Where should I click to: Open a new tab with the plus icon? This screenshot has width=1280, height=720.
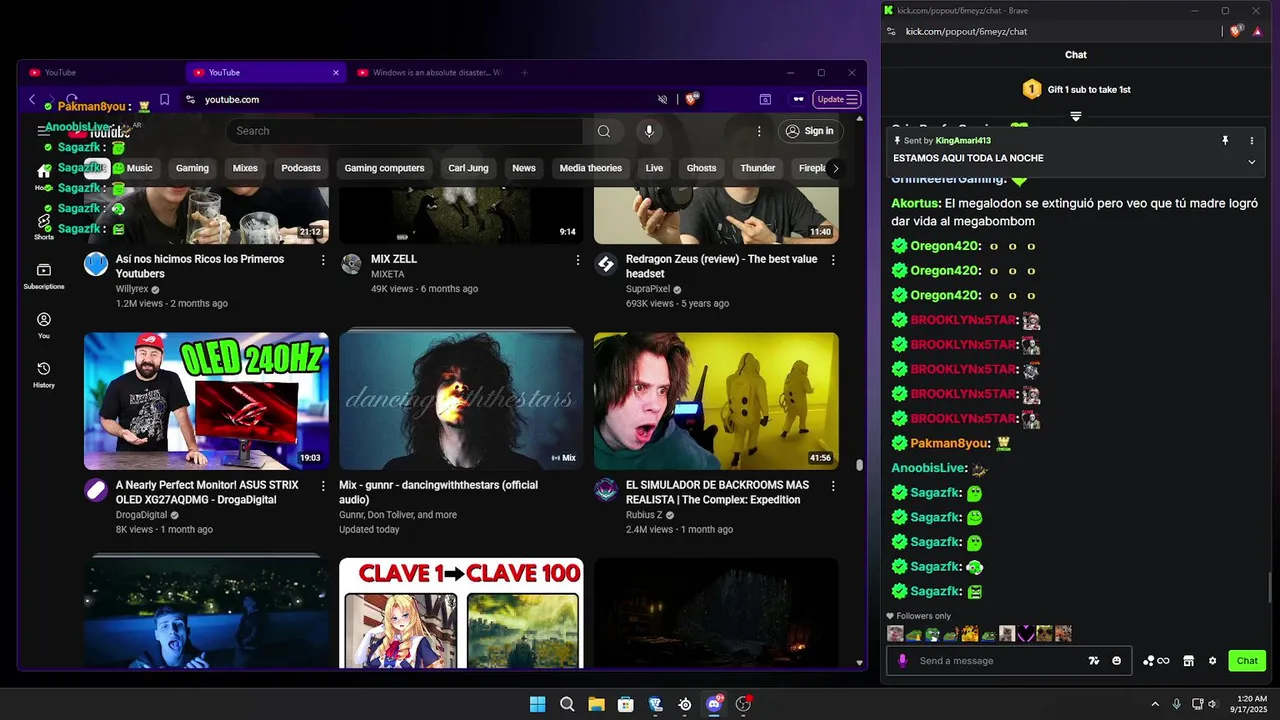[x=524, y=72]
